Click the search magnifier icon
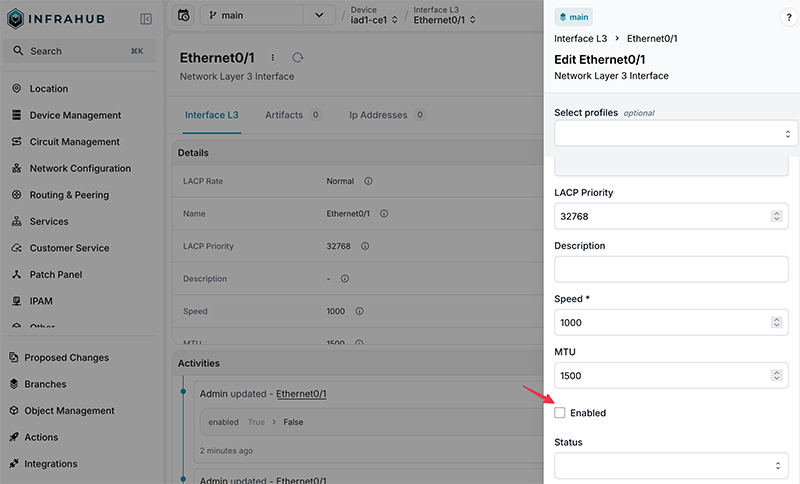 pyautogui.click(x=18, y=50)
